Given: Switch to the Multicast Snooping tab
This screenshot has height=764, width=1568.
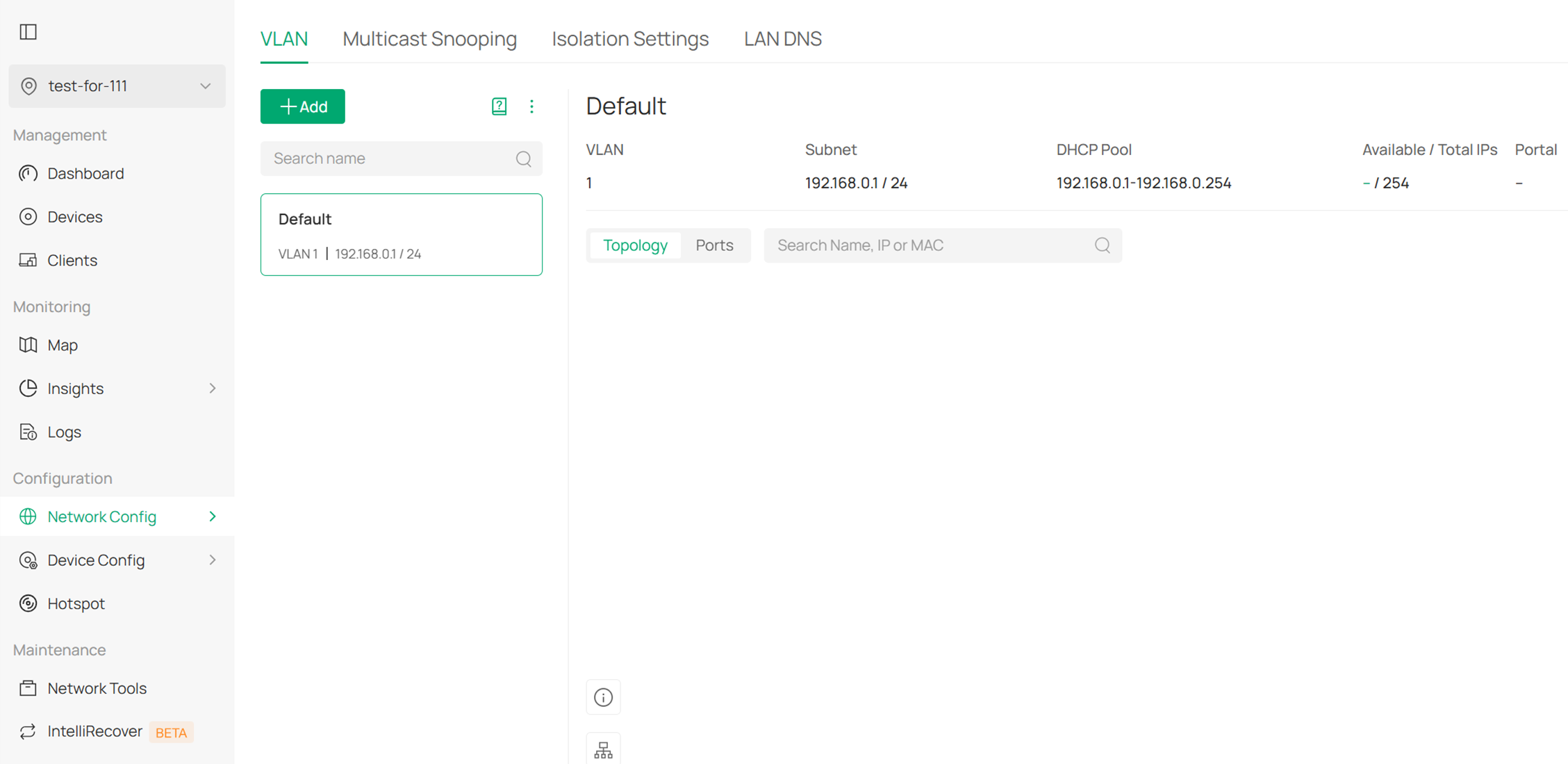Looking at the screenshot, I should click(429, 39).
